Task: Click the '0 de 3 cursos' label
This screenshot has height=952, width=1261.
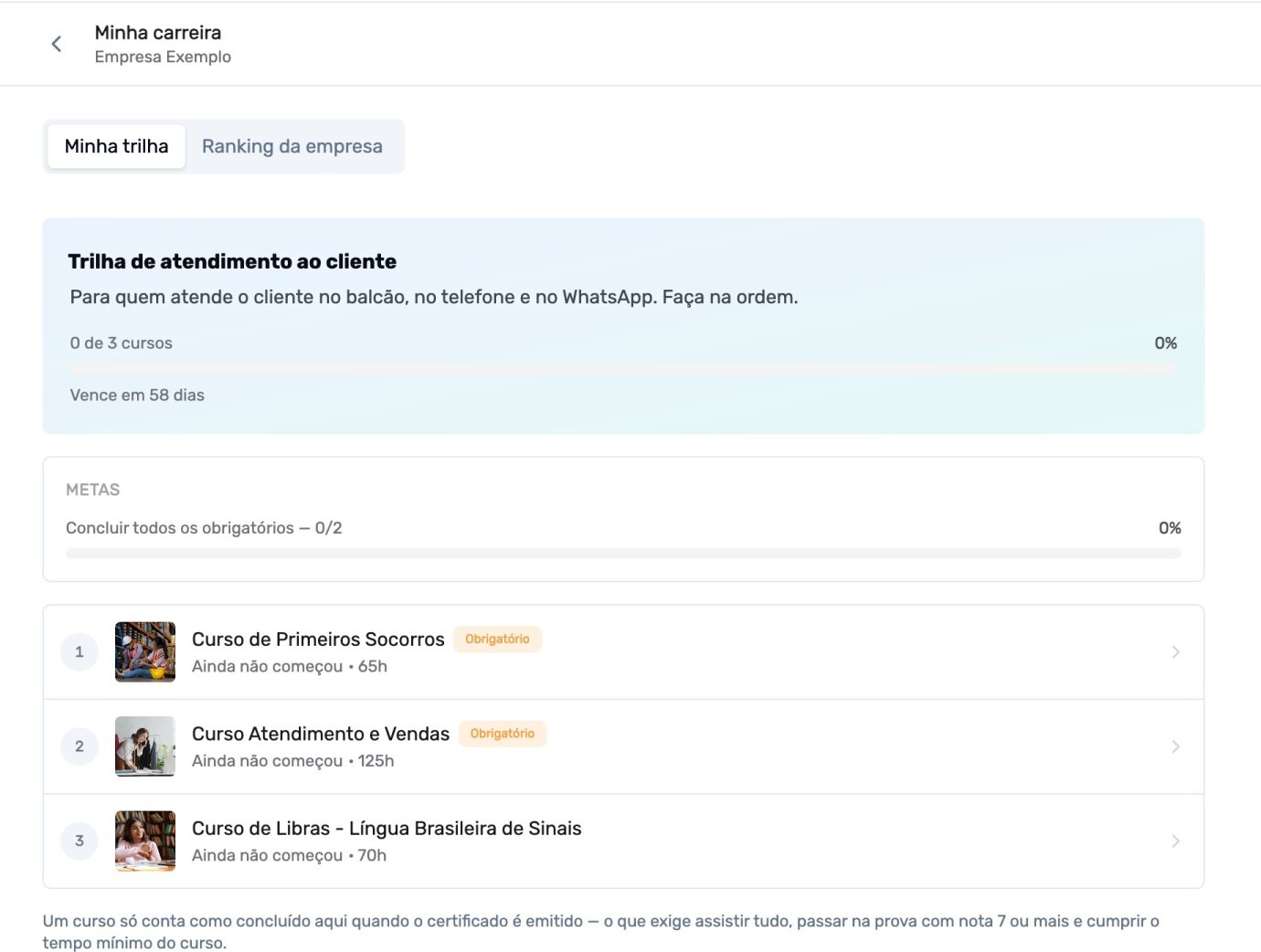Action: tap(122, 344)
